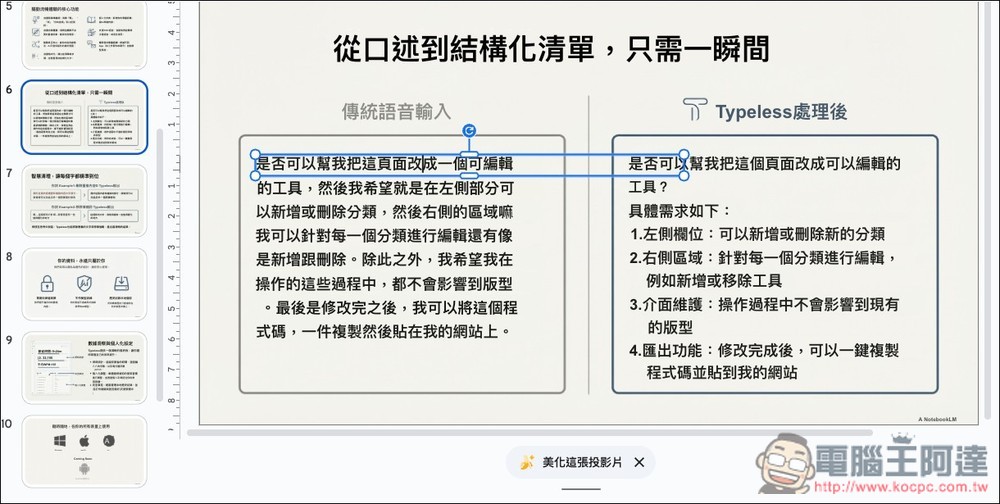The width and height of the screenshot is (1000, 504).
Task: Click the top-right handle of selected text box
Action: click(x=684, y=154)
